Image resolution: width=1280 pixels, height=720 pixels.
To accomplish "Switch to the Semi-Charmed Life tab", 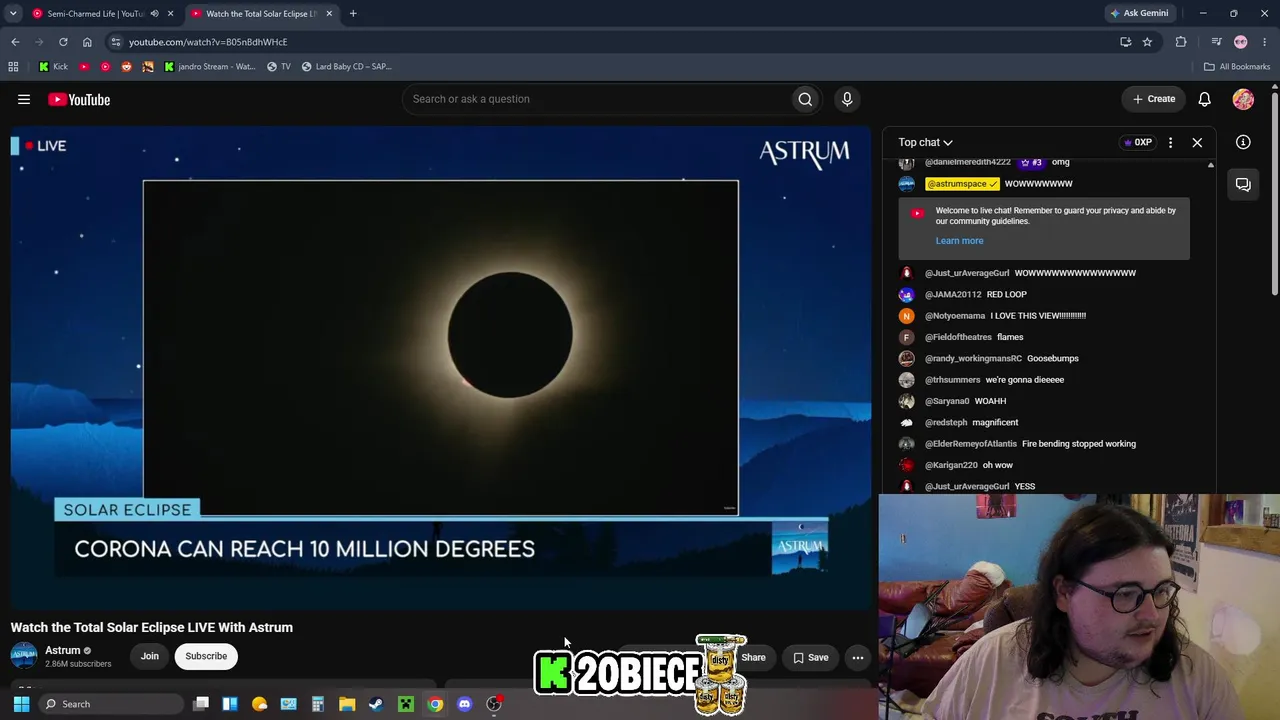I will point(95,14).
